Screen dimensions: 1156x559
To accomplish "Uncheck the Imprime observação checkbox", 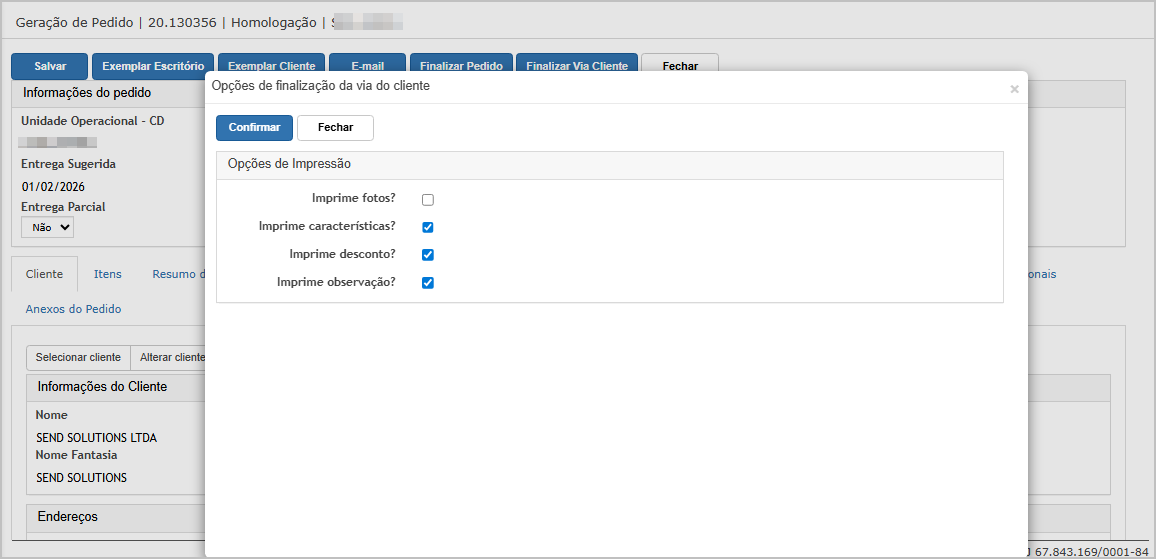I will point(428,283).
